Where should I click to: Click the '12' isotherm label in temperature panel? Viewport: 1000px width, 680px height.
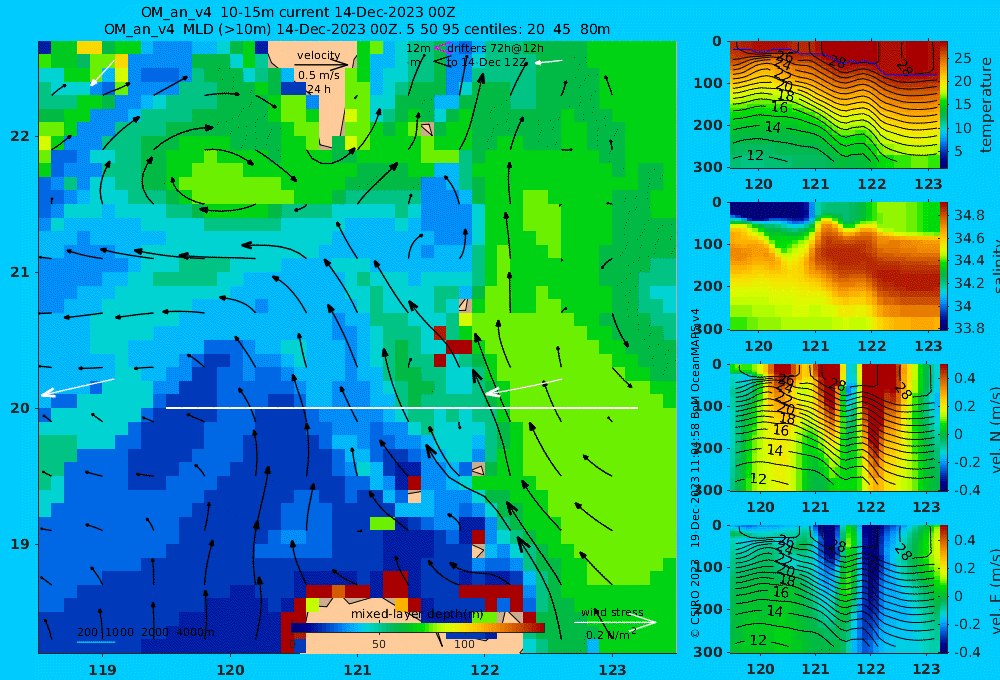(x=754, y=155)
